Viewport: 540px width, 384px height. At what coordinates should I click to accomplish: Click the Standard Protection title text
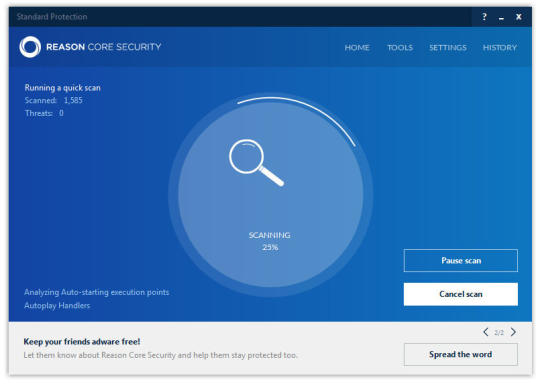click(x=52, y=17)
